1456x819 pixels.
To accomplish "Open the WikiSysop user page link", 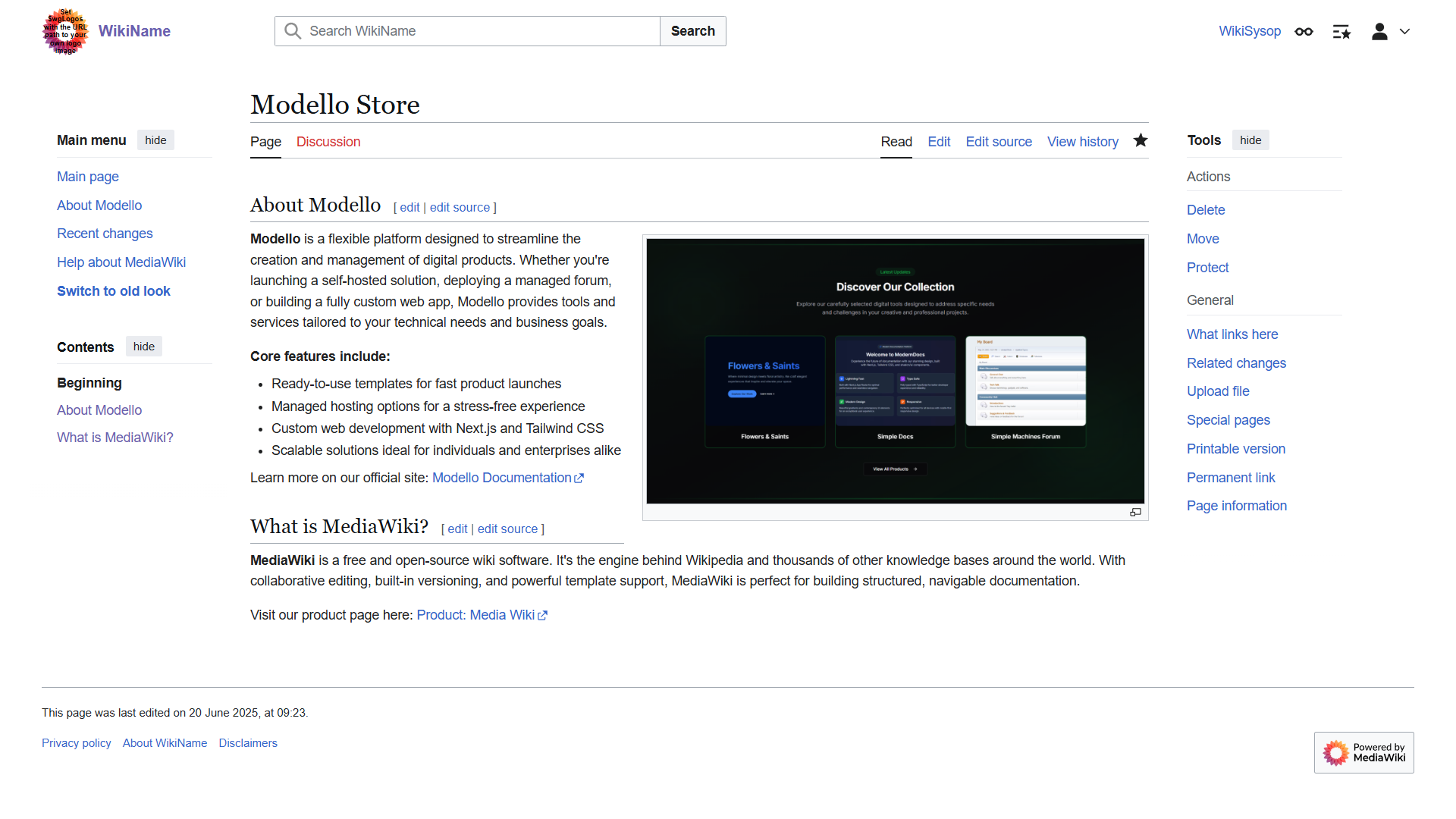I will coord(1250,31).
